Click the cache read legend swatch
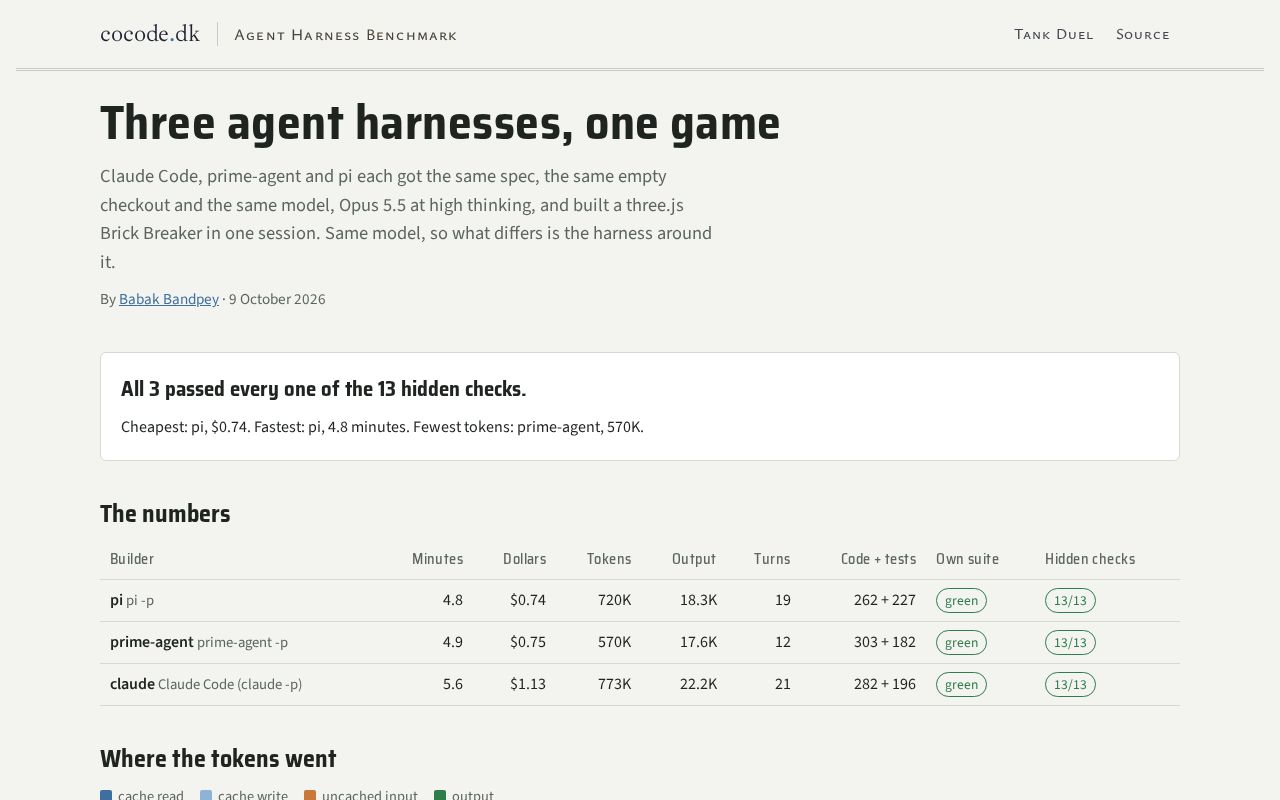 106,796
